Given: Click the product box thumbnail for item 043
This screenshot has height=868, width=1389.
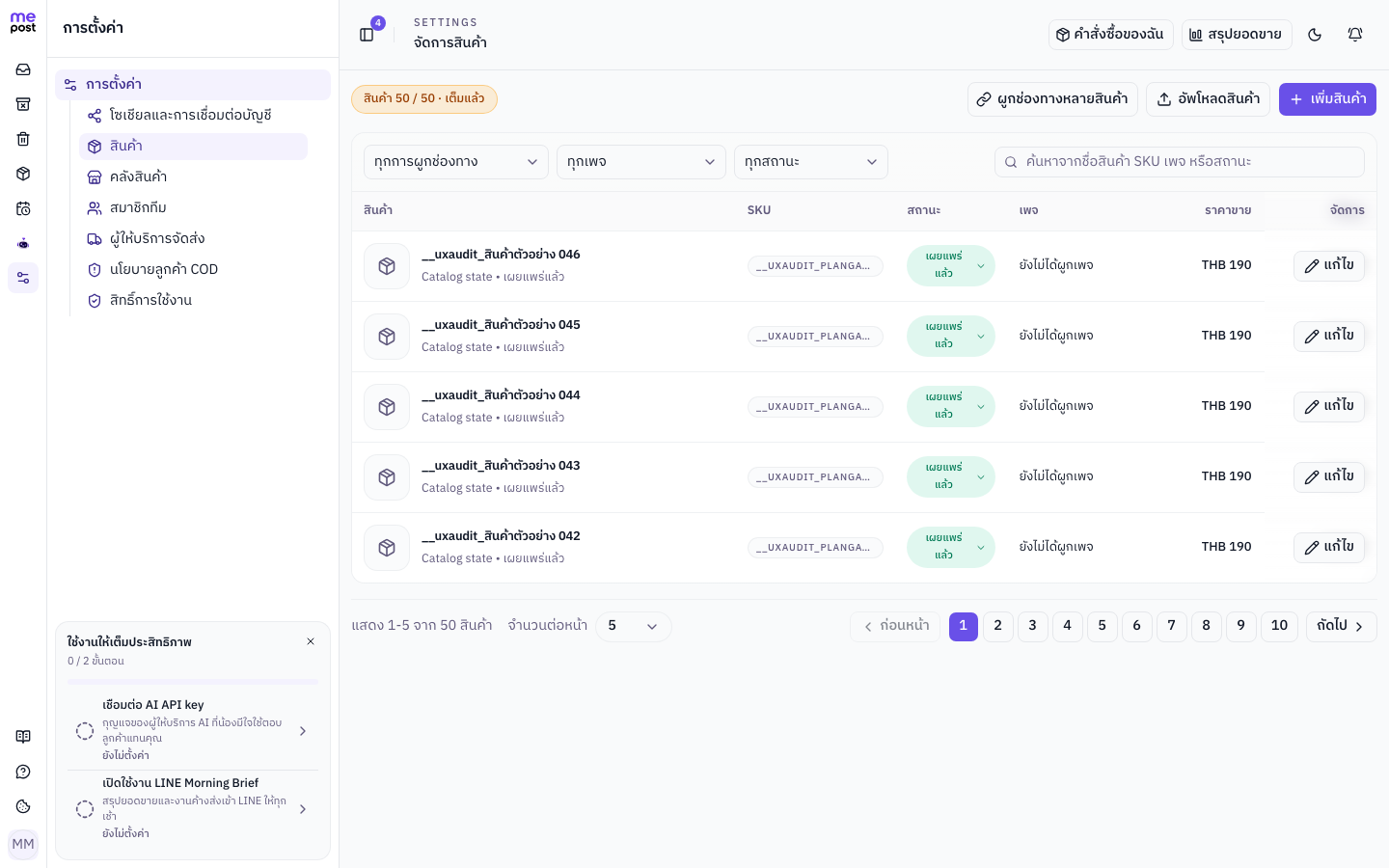Looking at the screenshot, I should click(387, 477).
